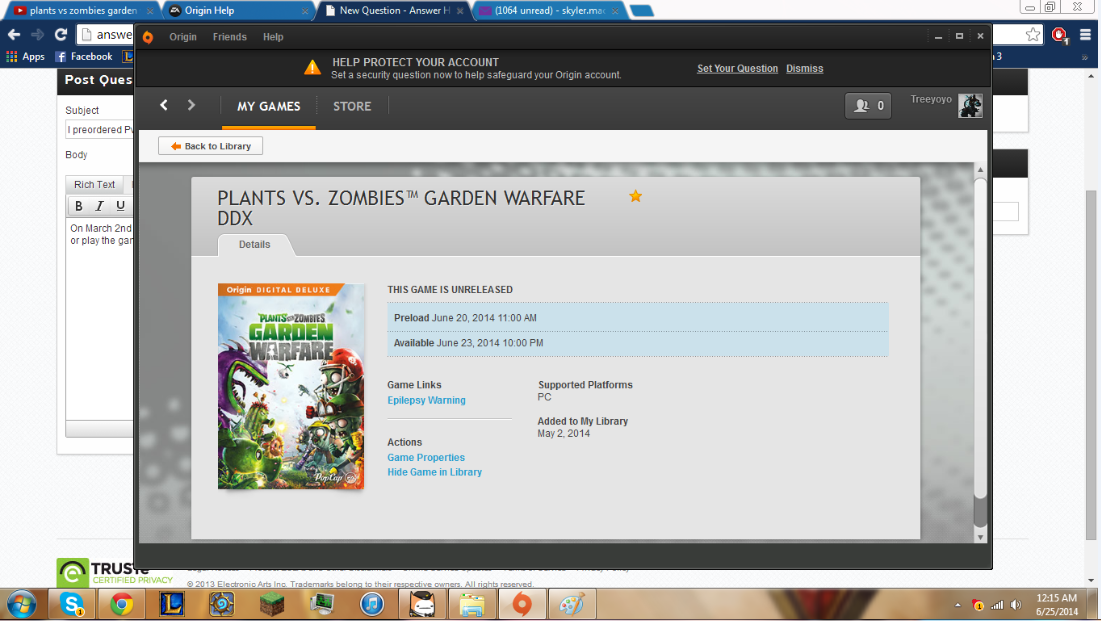Click the red extension icon in Chrome toolbar
This screenshot has height=621, width=1101.
[x=1060, y=34]
